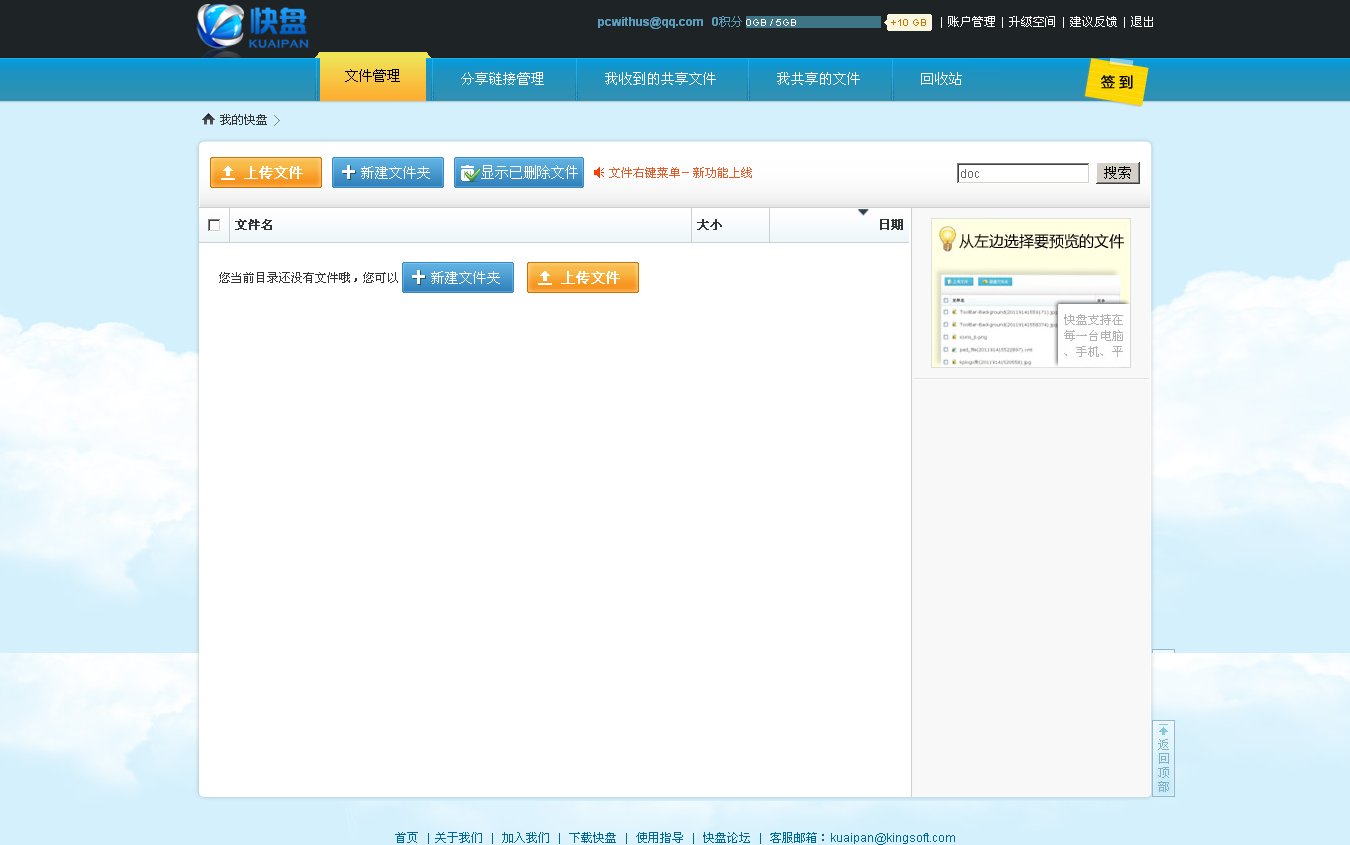1350x845 pixels.
Task: Click the home icon beside 我的快盘
Action: 208,119
